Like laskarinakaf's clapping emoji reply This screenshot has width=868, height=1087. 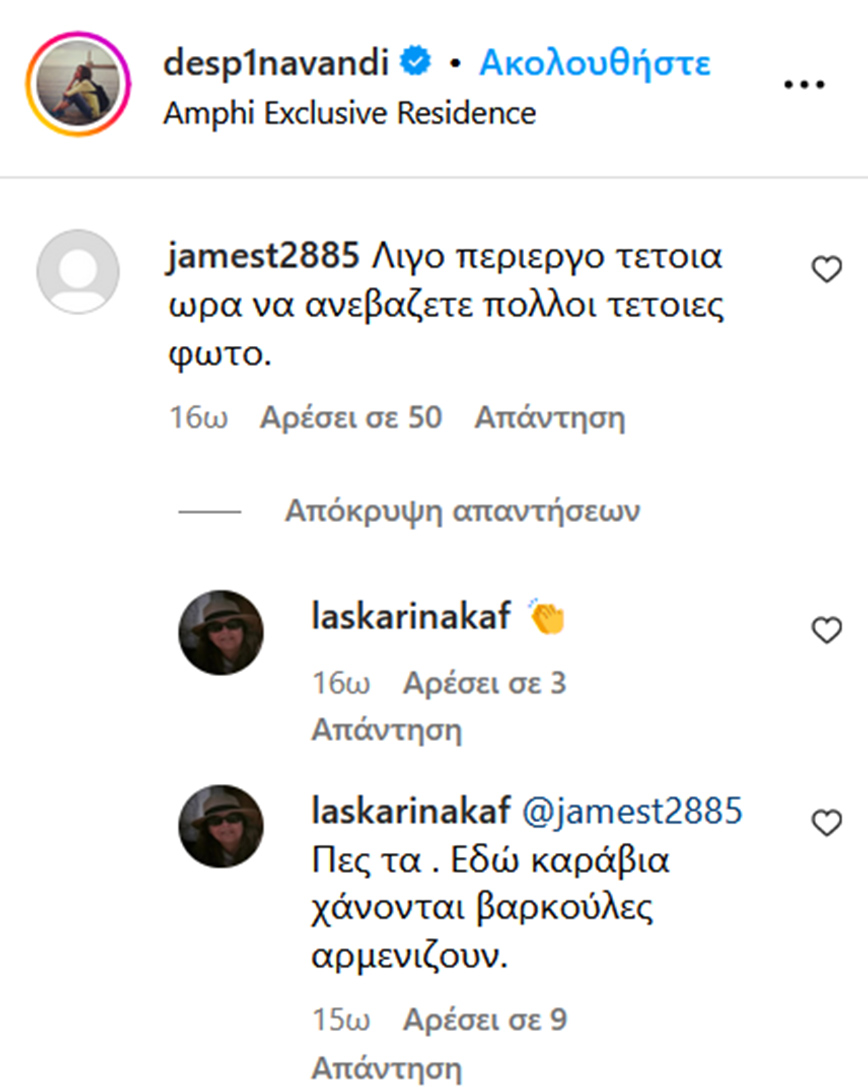point(826,630)
